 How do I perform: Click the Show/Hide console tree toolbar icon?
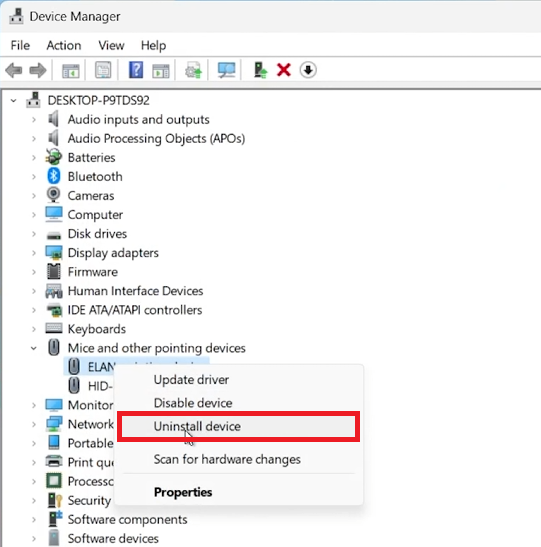pyautogui.click(x=71, y=71)
